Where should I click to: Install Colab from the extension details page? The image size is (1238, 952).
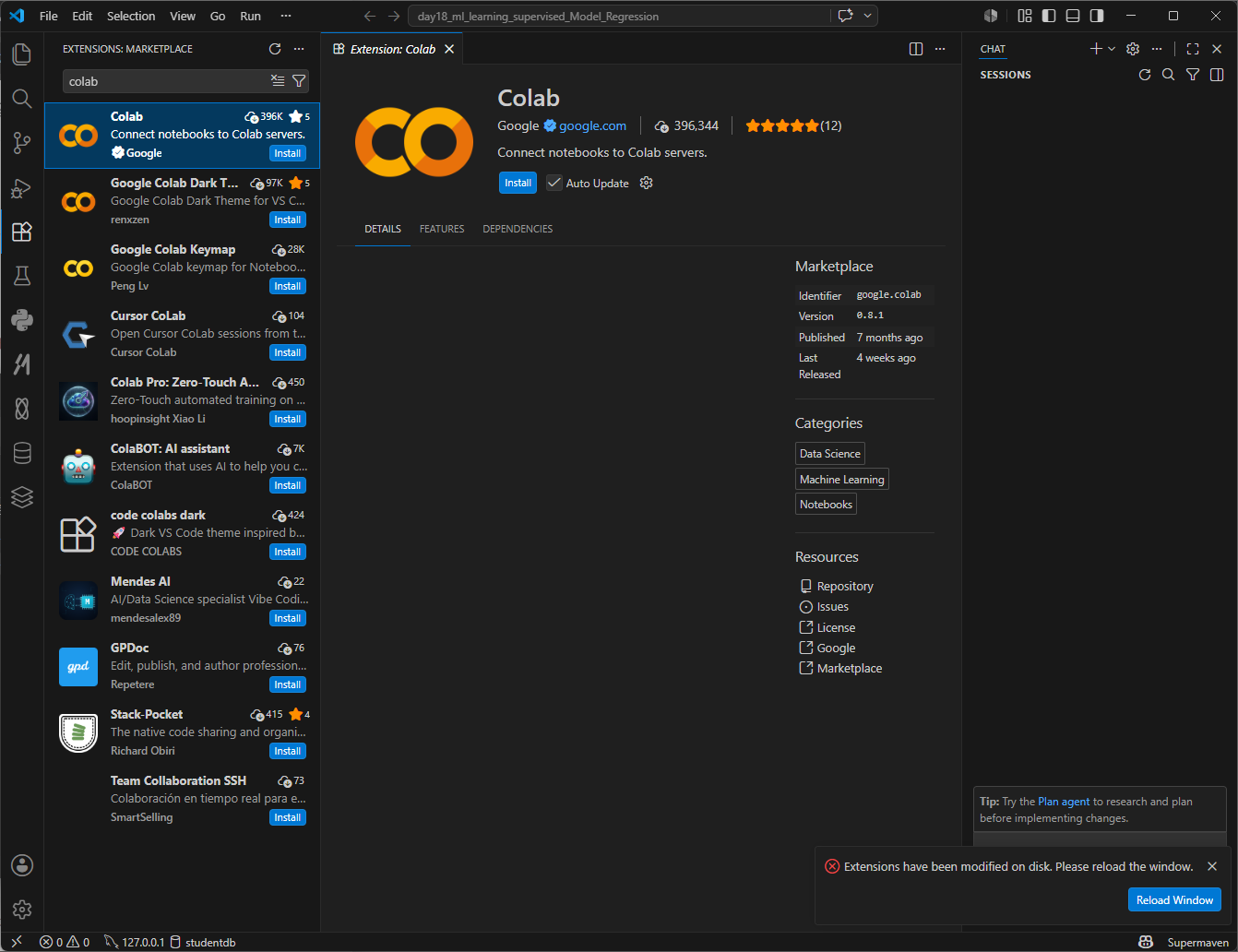coord(518,183)
